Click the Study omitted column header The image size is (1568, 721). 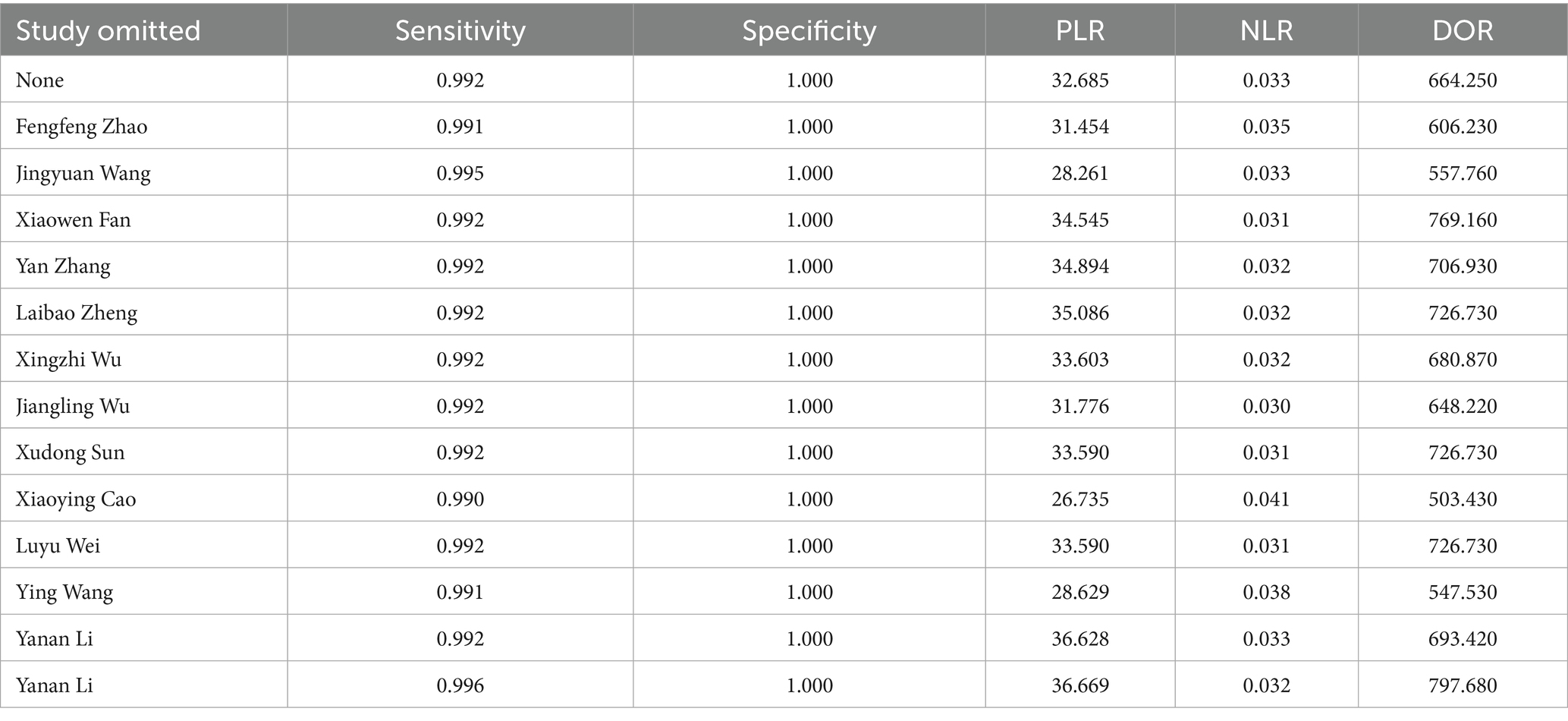click(x=108, y=31)
